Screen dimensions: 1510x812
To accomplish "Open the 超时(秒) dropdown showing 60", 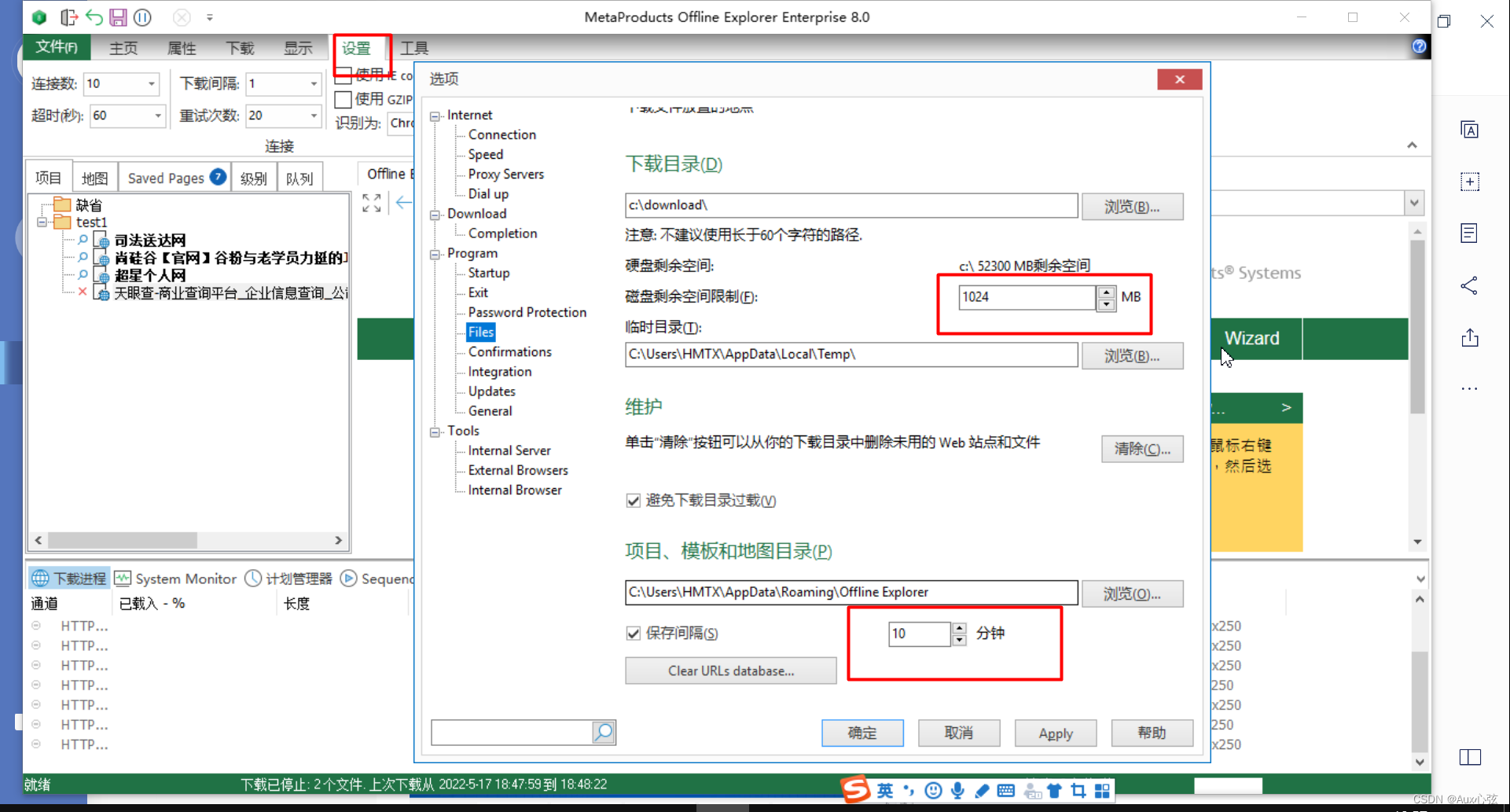I will [x=157, y=116].
